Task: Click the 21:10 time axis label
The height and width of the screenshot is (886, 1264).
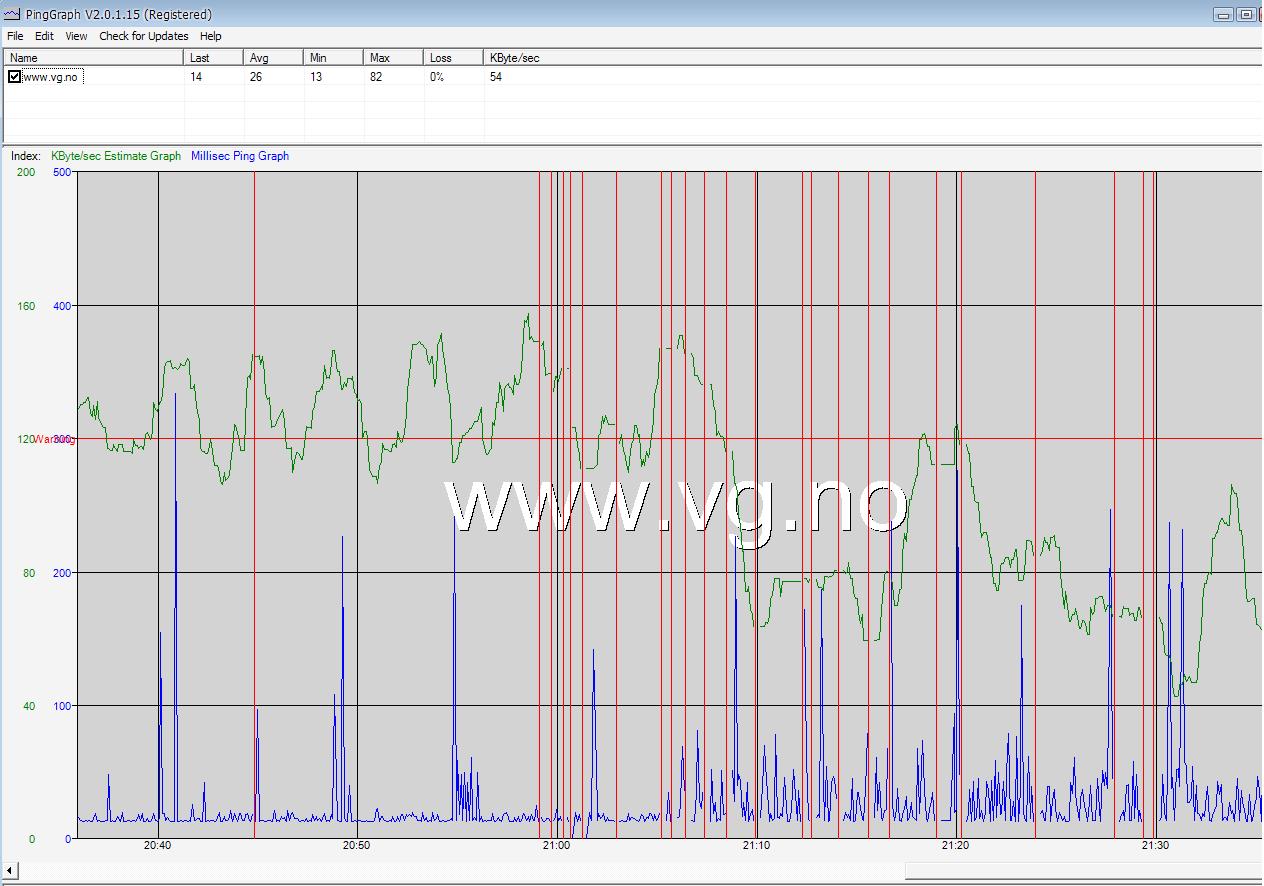Action: 756,846
